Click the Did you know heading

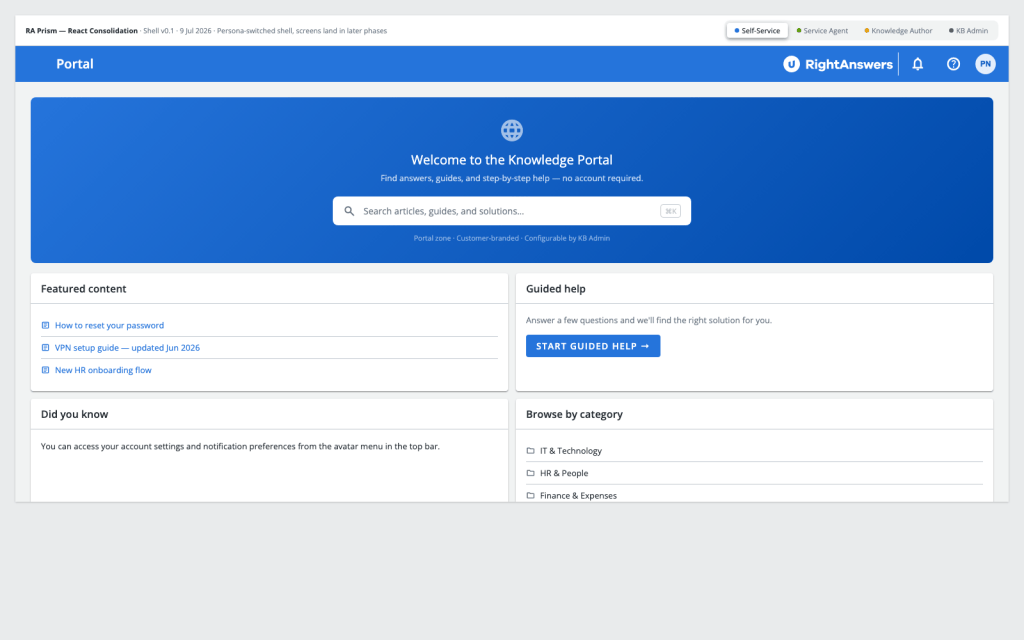click(74, 414)
